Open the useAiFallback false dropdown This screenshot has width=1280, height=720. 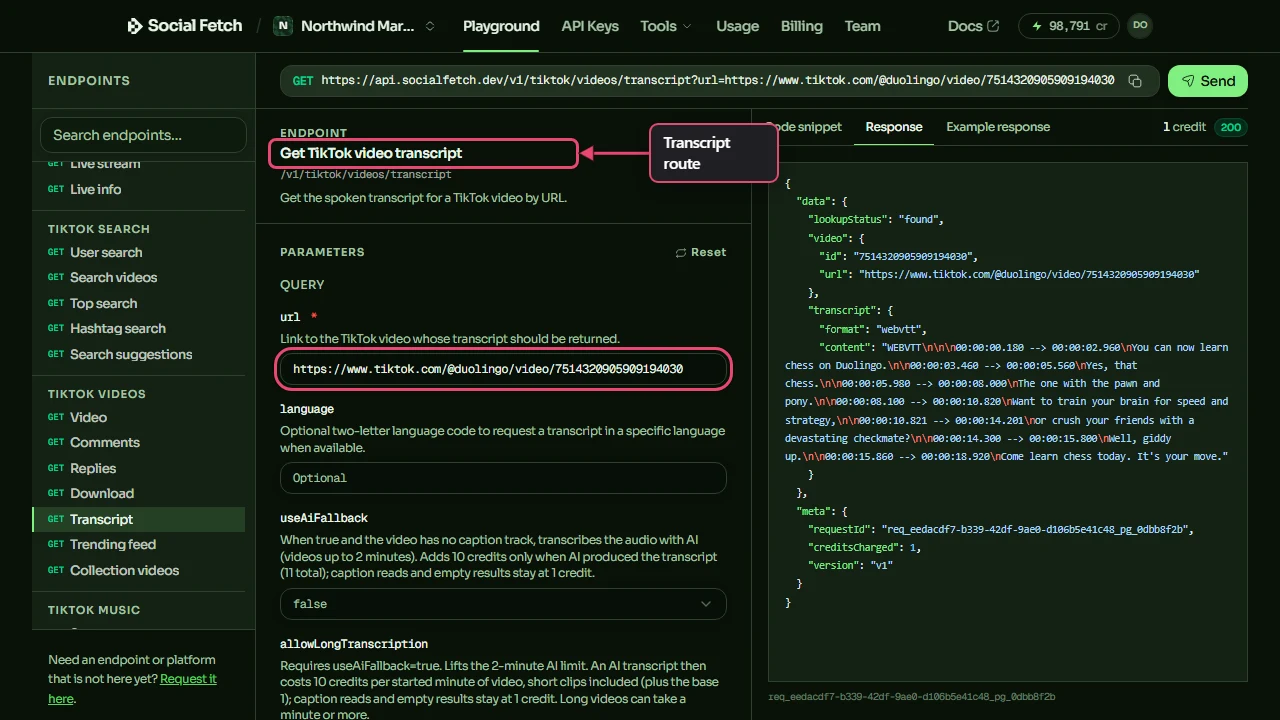click(x=503, y=604)
